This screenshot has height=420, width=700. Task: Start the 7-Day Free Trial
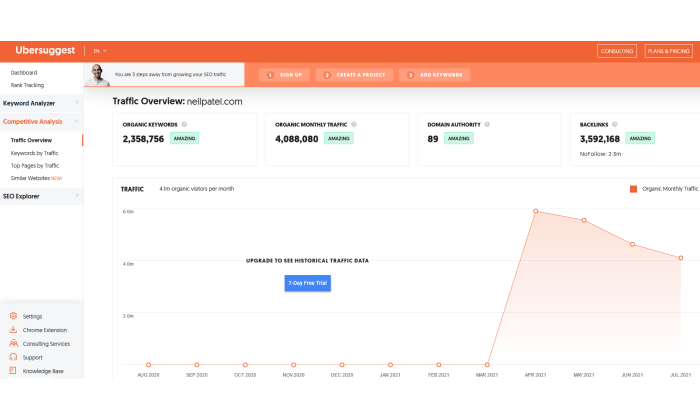click(x=308, y=283)
